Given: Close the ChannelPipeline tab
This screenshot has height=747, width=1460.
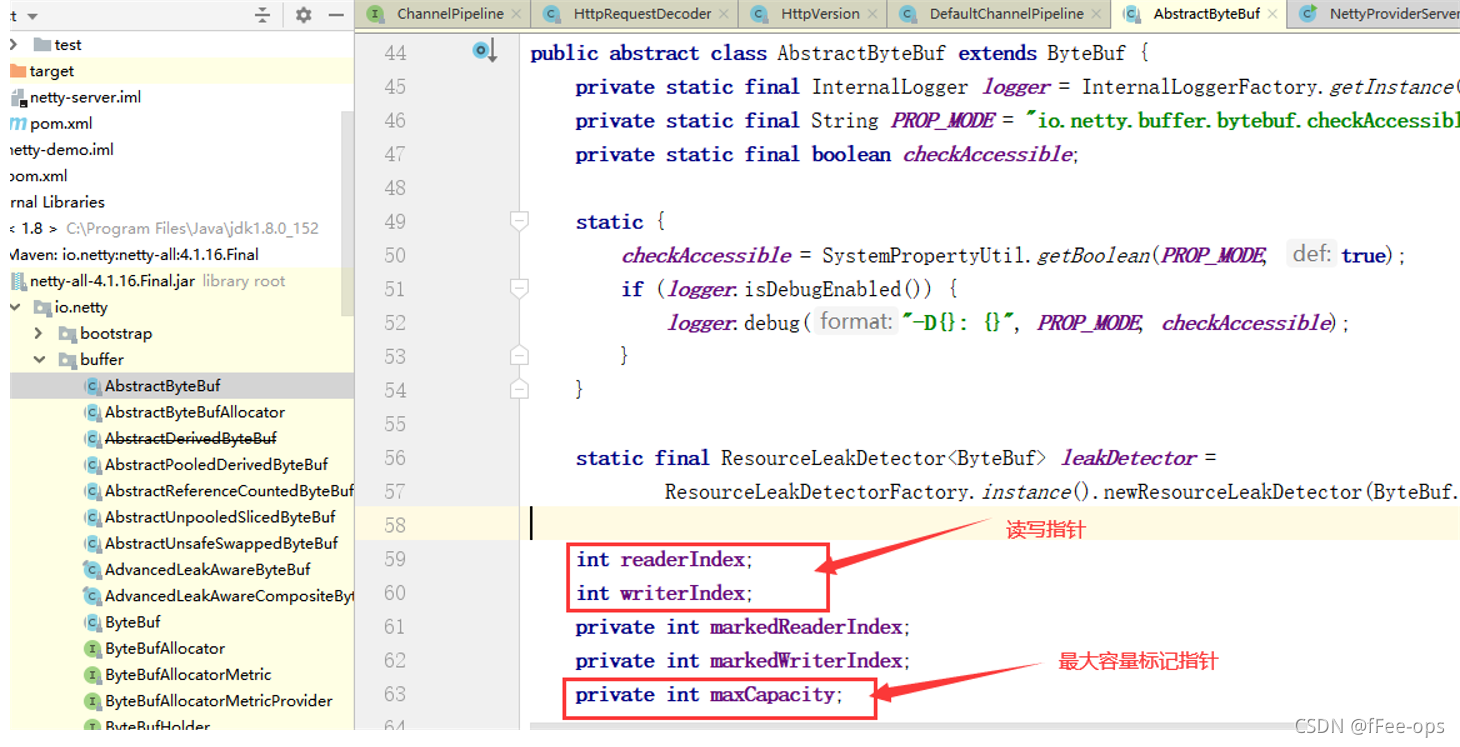Looking at the screenshot, I should coord(516,15).
